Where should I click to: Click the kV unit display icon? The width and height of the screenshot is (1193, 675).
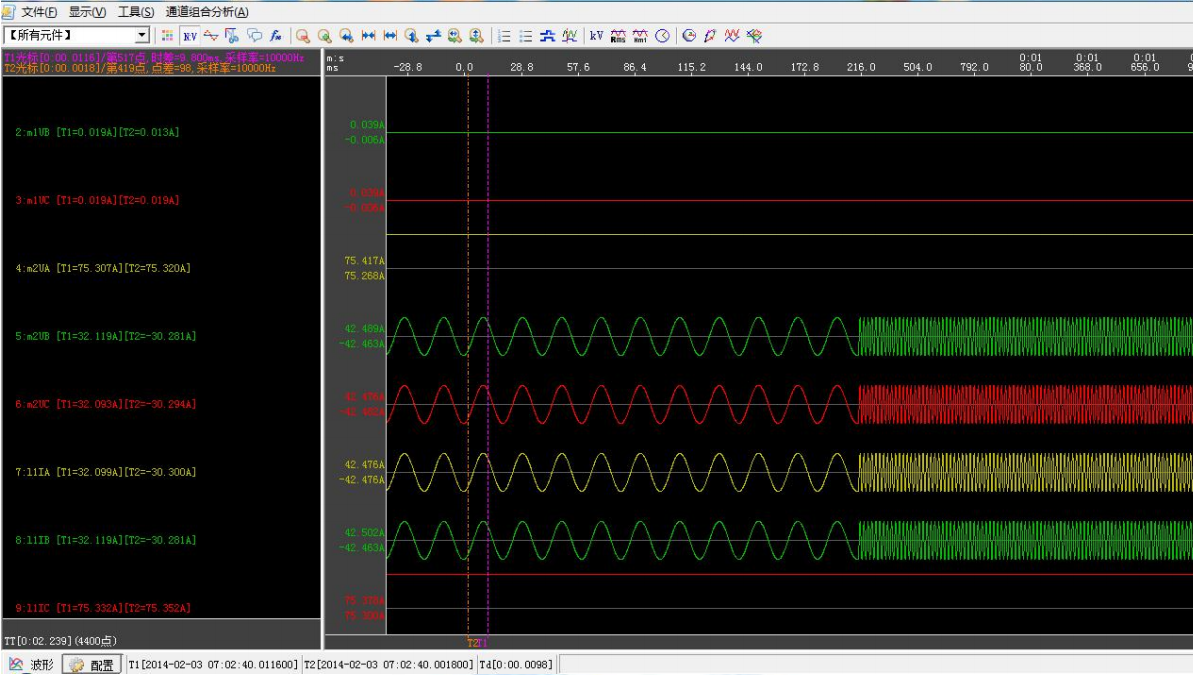tap(596, 36)
